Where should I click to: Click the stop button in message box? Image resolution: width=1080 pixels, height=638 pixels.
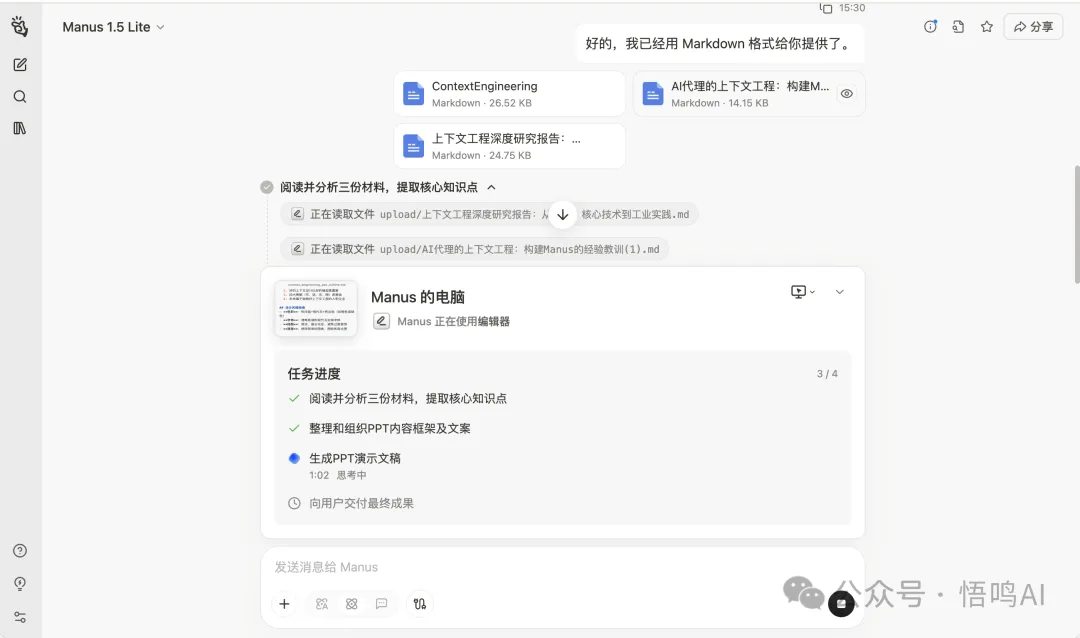tap(841, 603)
